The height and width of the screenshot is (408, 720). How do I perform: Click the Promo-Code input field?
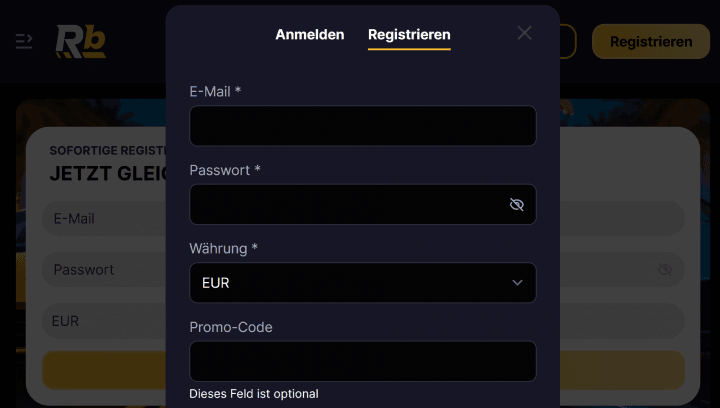click(x=363, y=361)
